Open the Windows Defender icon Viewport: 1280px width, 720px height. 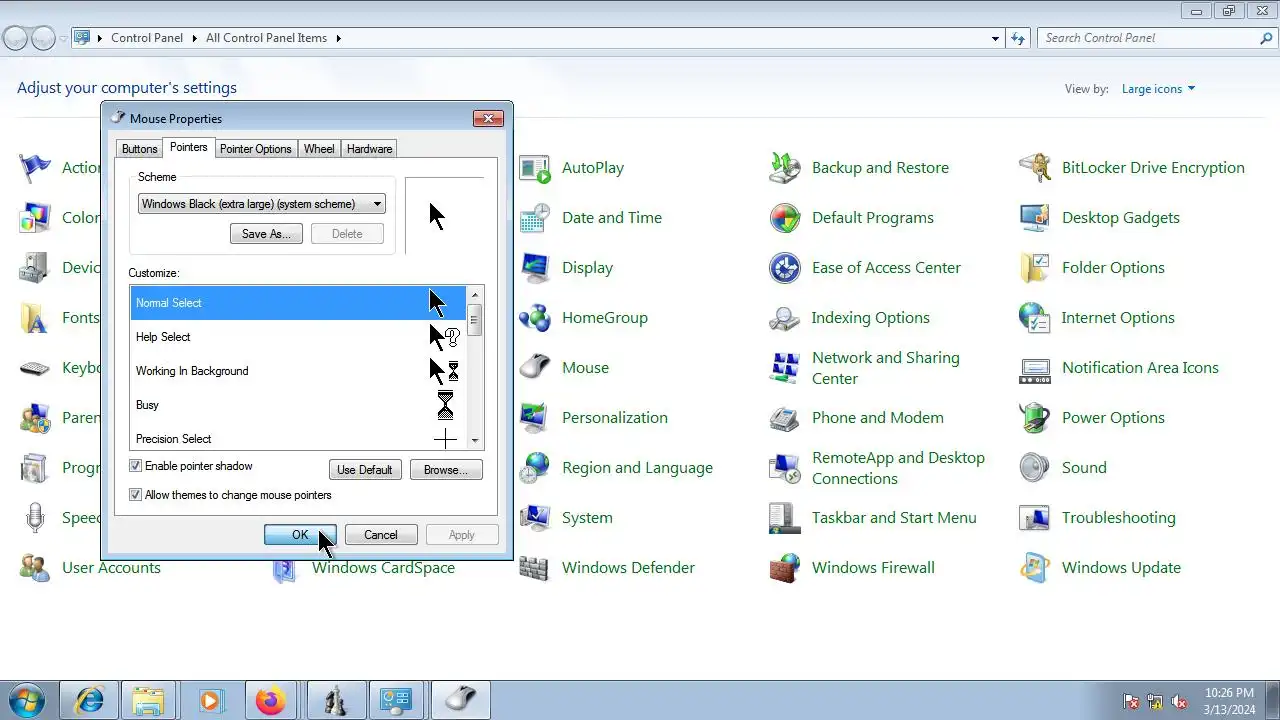(535, 568)
